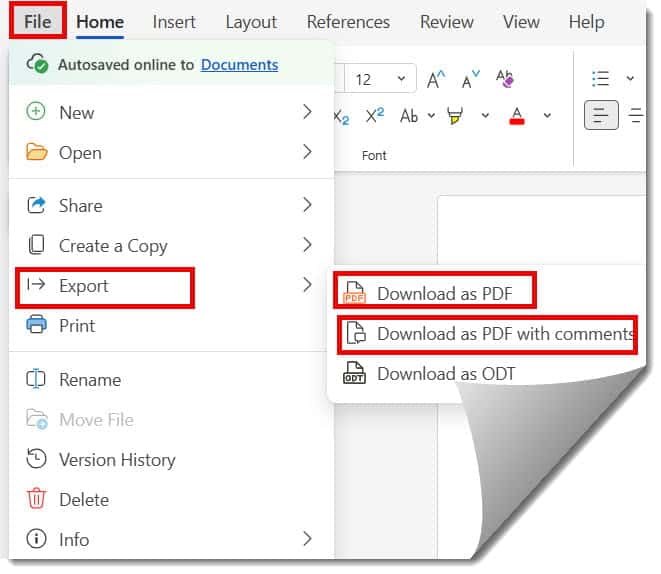
Task: Click the autosaved cloud checkmark icon
Action: click(x=37, y=64)
